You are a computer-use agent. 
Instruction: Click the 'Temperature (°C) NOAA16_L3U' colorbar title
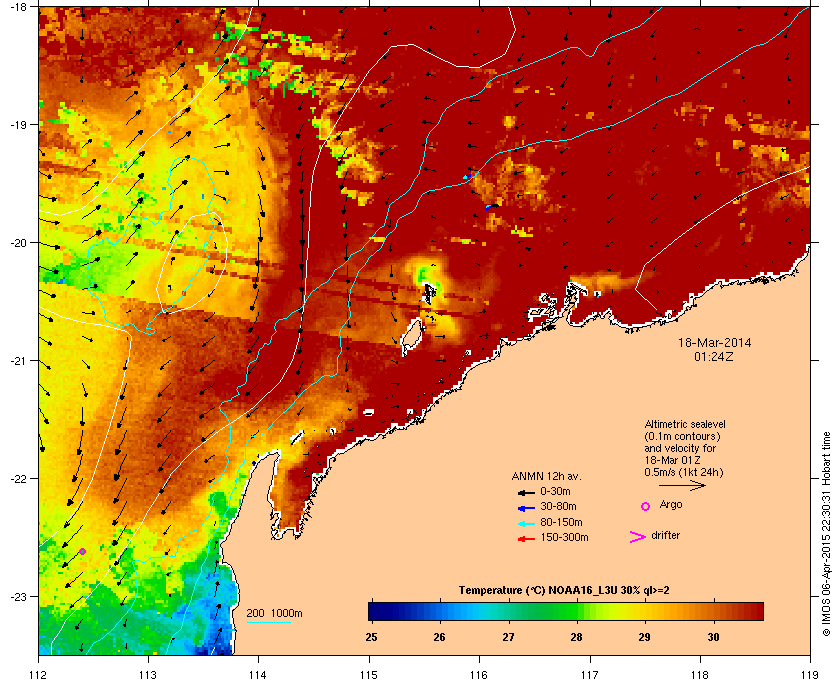click(x=564, y=591)
